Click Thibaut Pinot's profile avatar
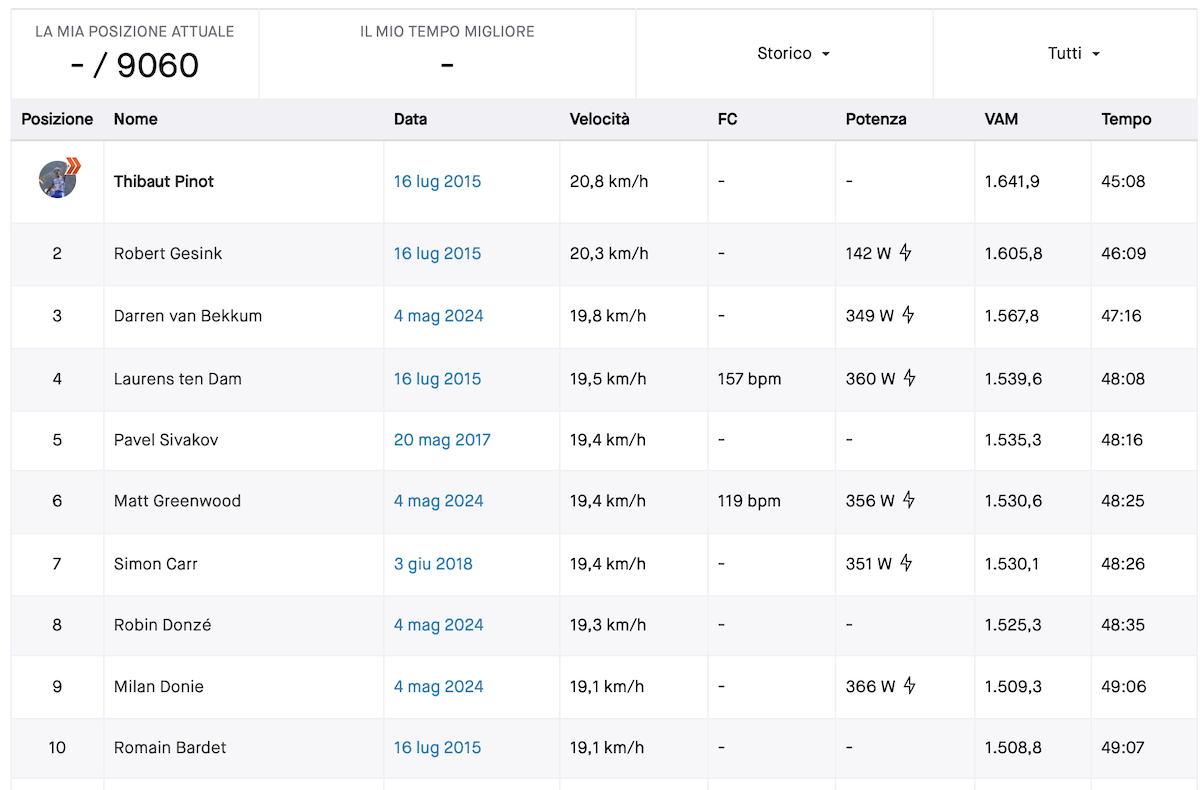Image resolution: width=1200 pixels, height=790 pixels. [x=58, y=181]
